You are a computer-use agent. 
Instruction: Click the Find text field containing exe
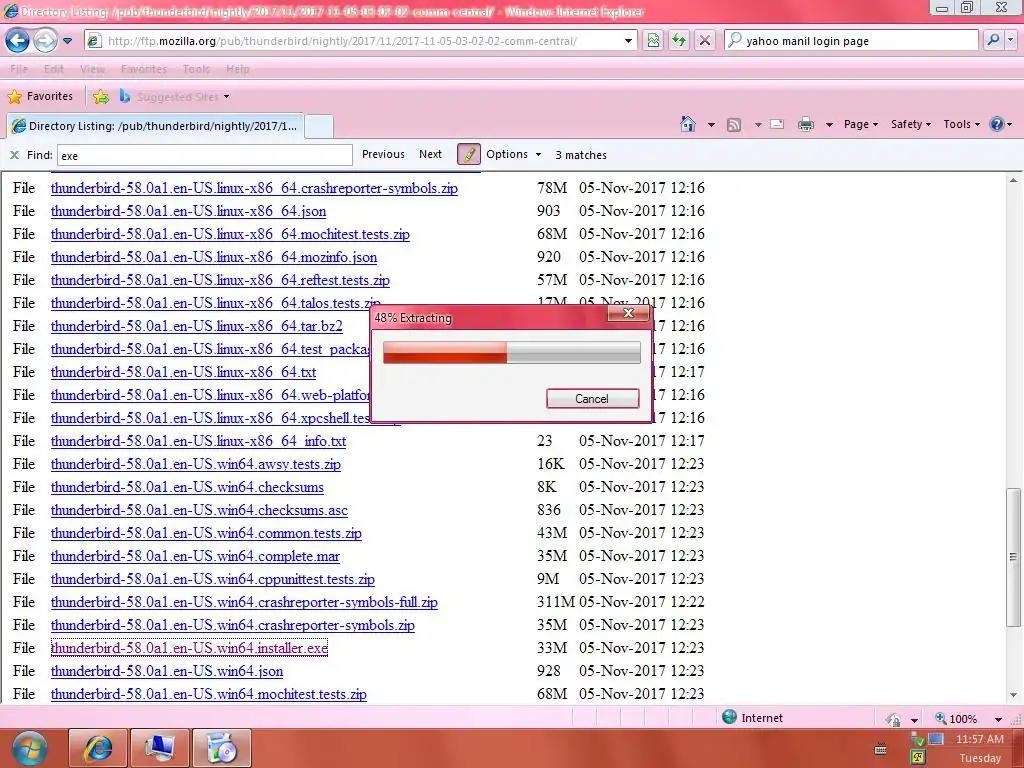coord(205,155)
